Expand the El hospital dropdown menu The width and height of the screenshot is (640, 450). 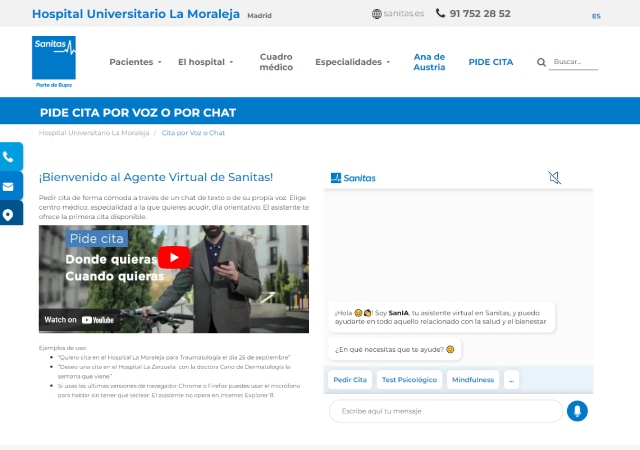206,62
